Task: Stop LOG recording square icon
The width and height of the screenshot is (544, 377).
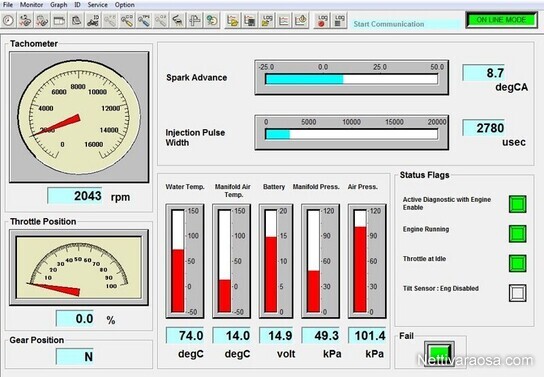Action: pos(339,20)
